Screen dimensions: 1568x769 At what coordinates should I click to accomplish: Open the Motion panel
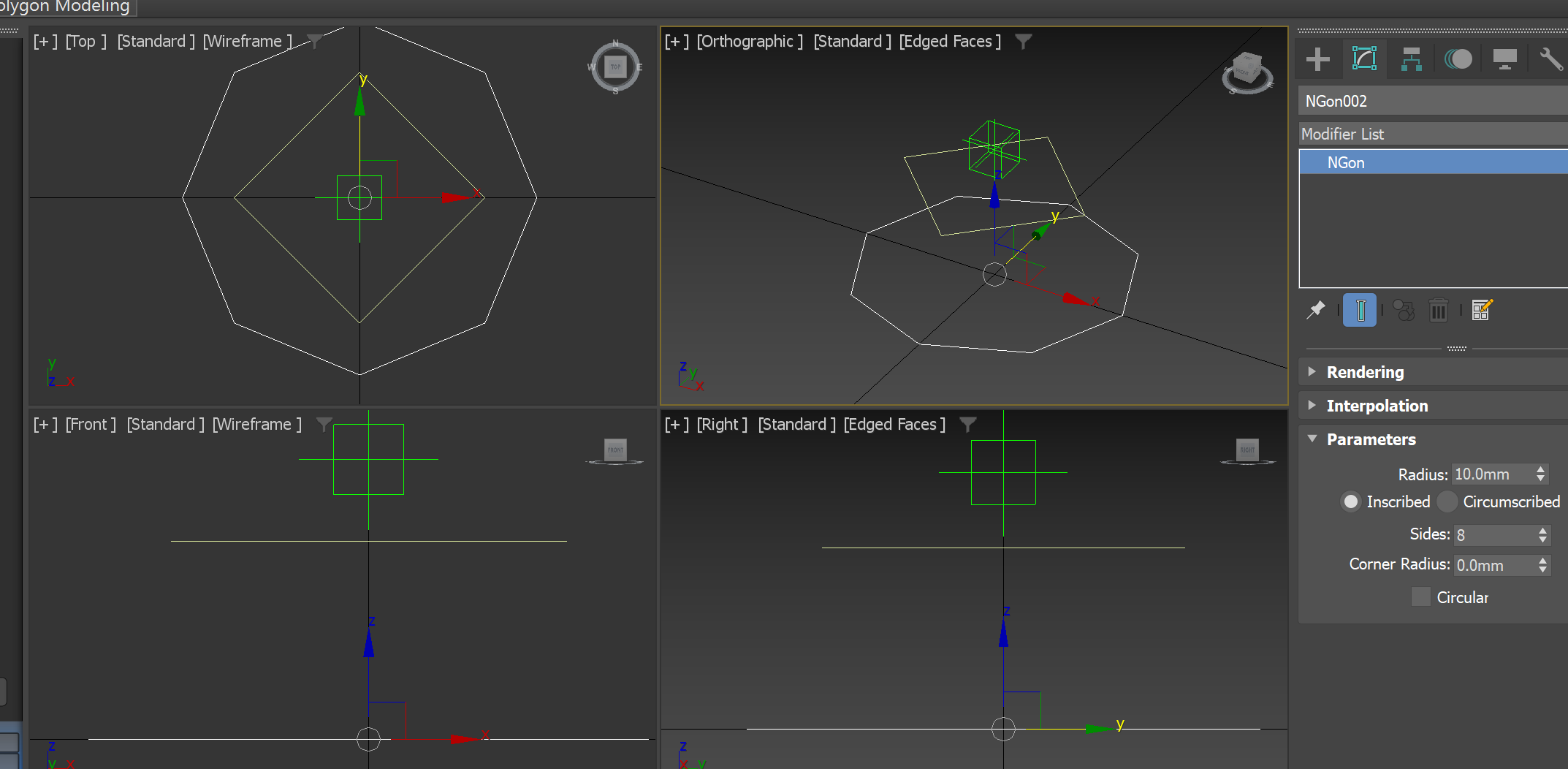click(x=1458, y=59)
